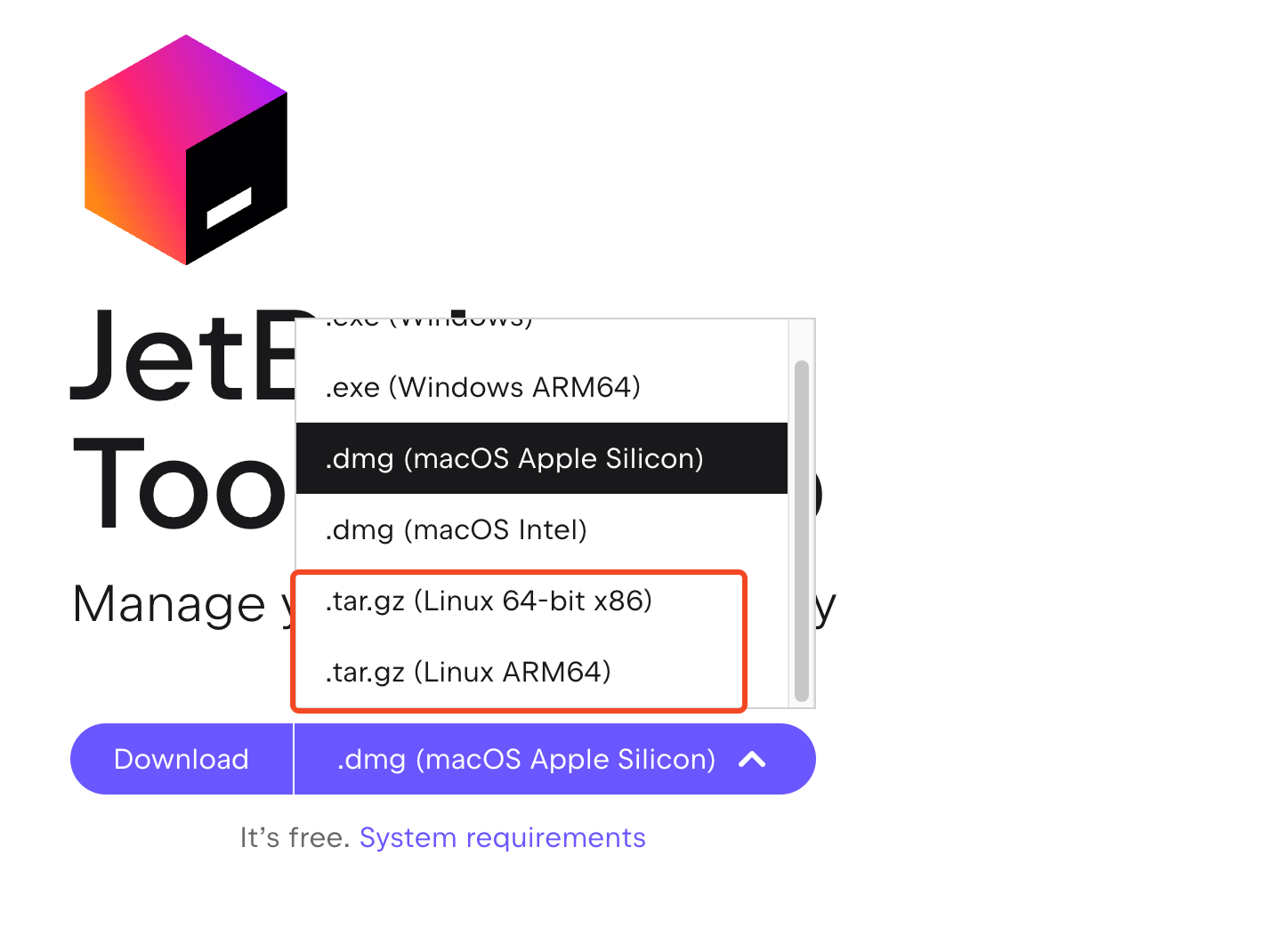The image size is (1269, 952).
Task: Click the Download button
Action: (x=182, y=760)
